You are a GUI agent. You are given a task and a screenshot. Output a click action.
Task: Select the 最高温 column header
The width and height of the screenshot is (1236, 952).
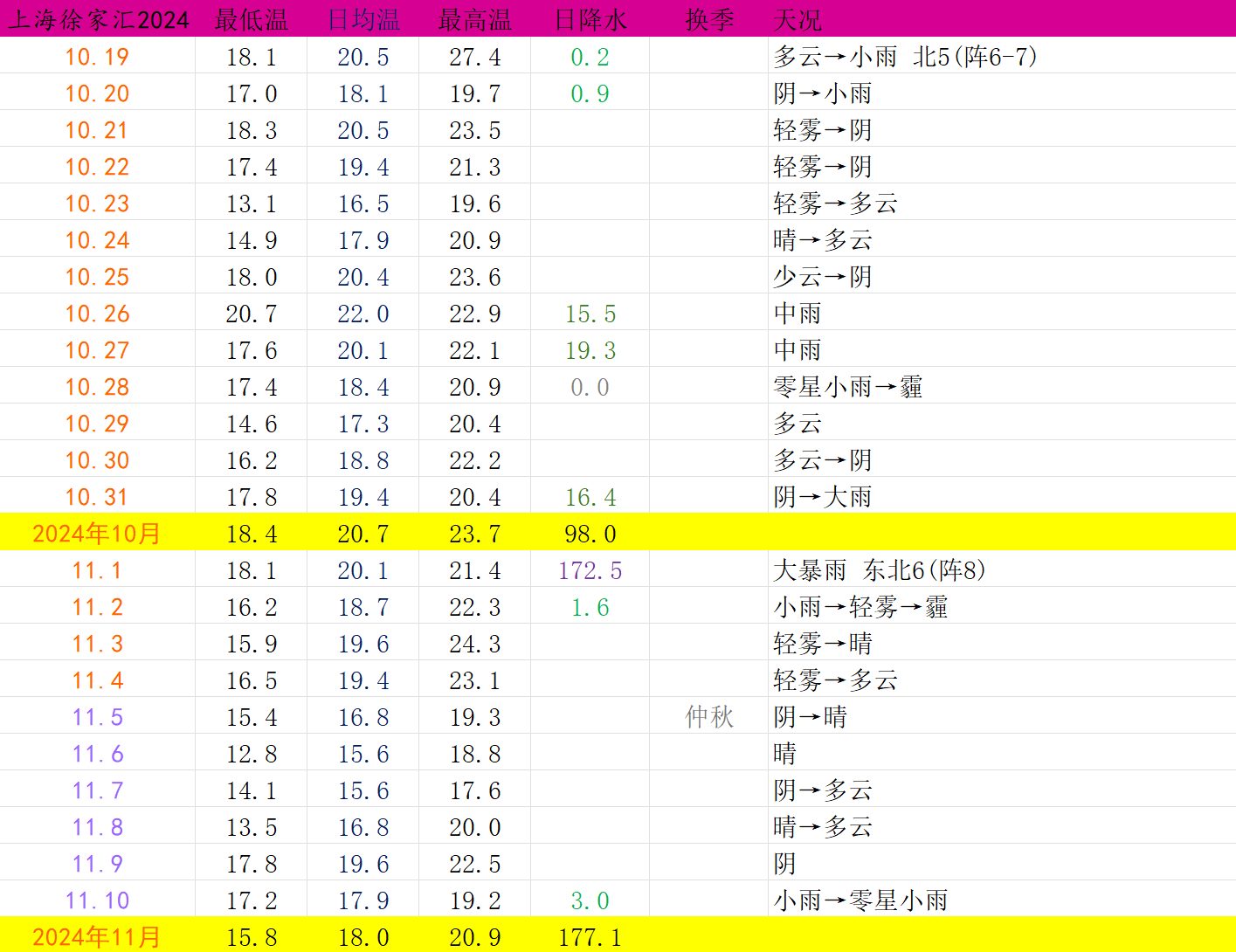point(475,19)
